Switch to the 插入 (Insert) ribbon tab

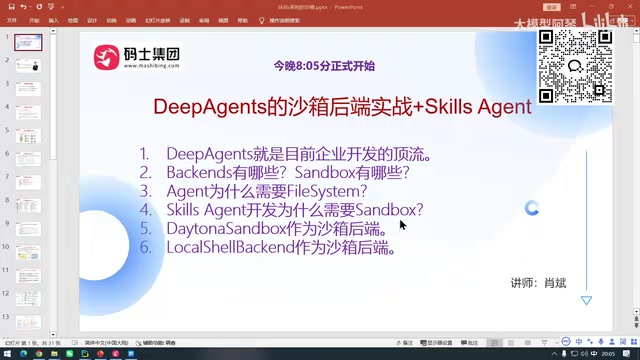[53, 20]
